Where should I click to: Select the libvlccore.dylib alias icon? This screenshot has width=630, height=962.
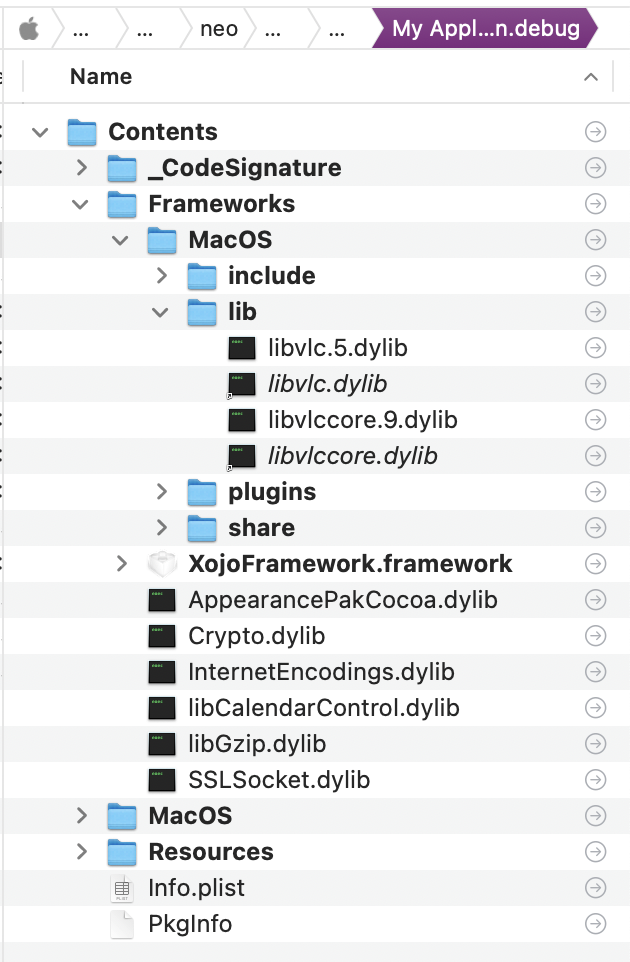click(242, 456)
